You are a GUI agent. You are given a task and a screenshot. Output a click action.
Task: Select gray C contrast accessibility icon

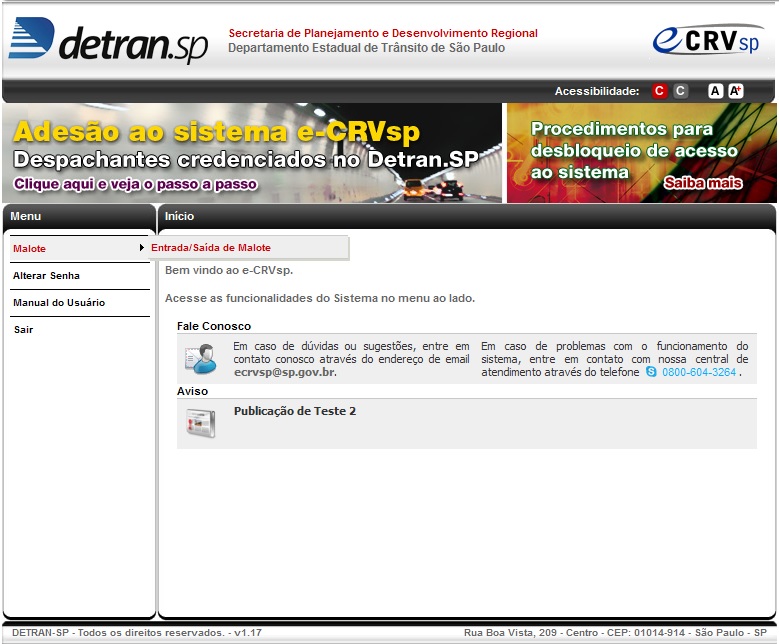point(680,91)
